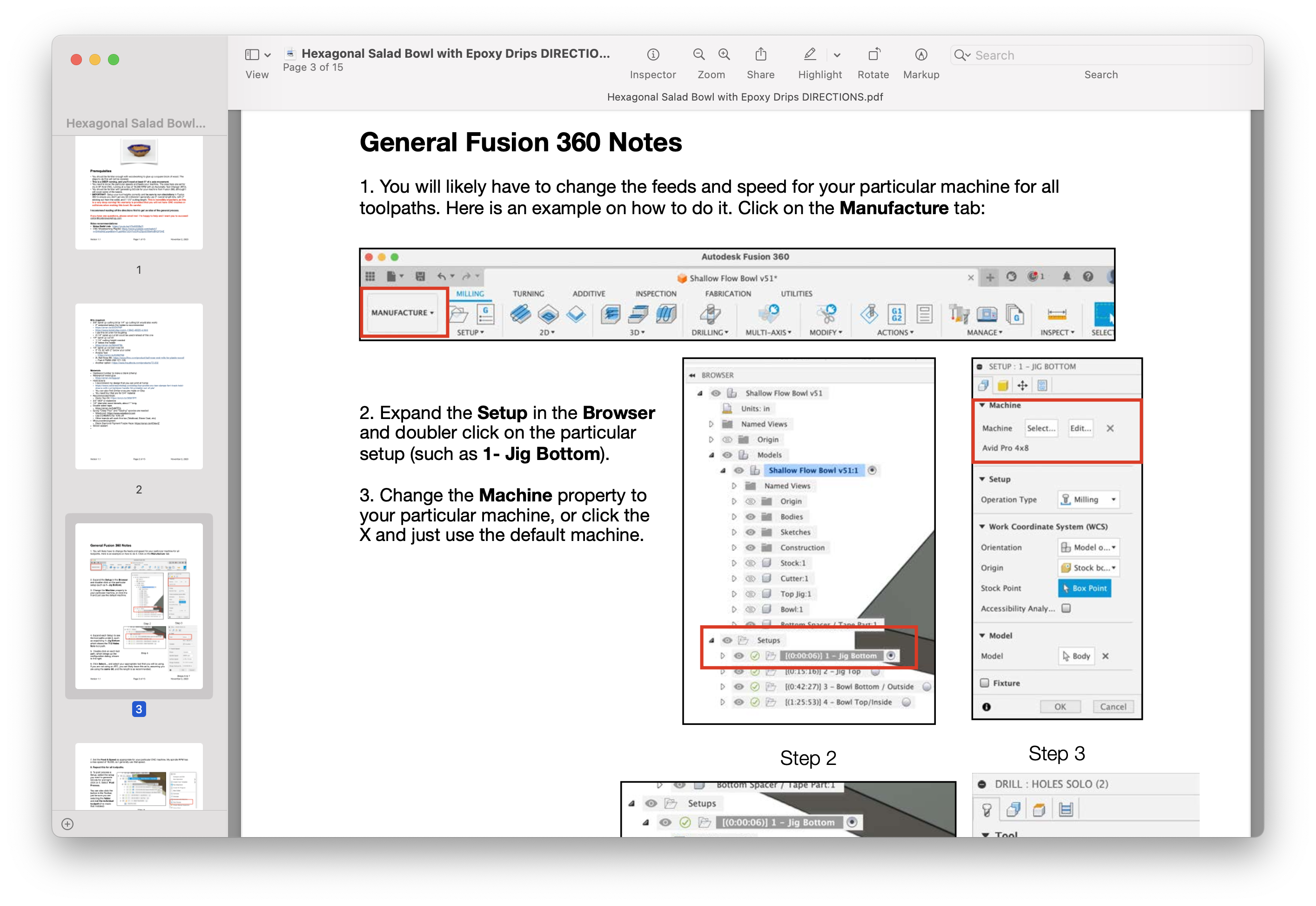Toggle the eye icon beside Cutter:1
Viewport: 1316px width, 906px height.
tap(751, 578)
